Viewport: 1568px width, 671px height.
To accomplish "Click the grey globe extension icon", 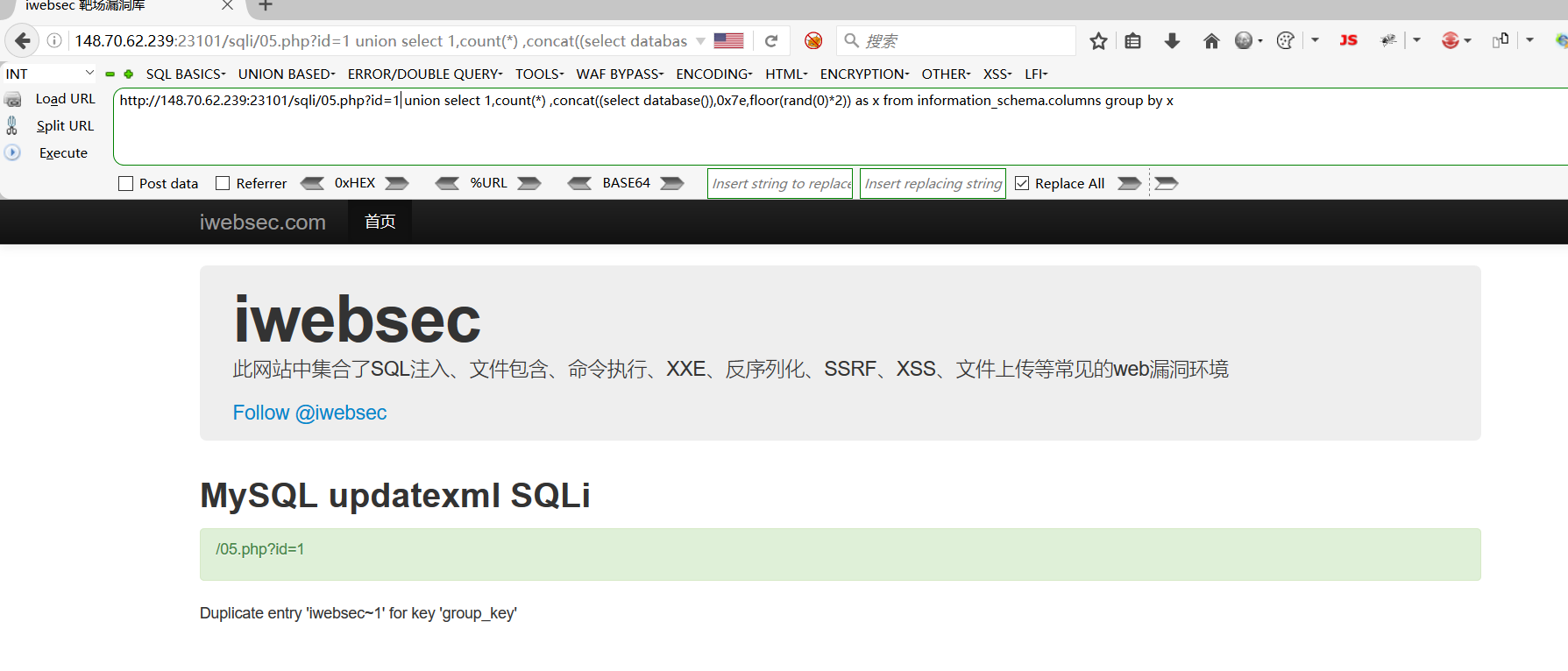I will [1244, 40].
